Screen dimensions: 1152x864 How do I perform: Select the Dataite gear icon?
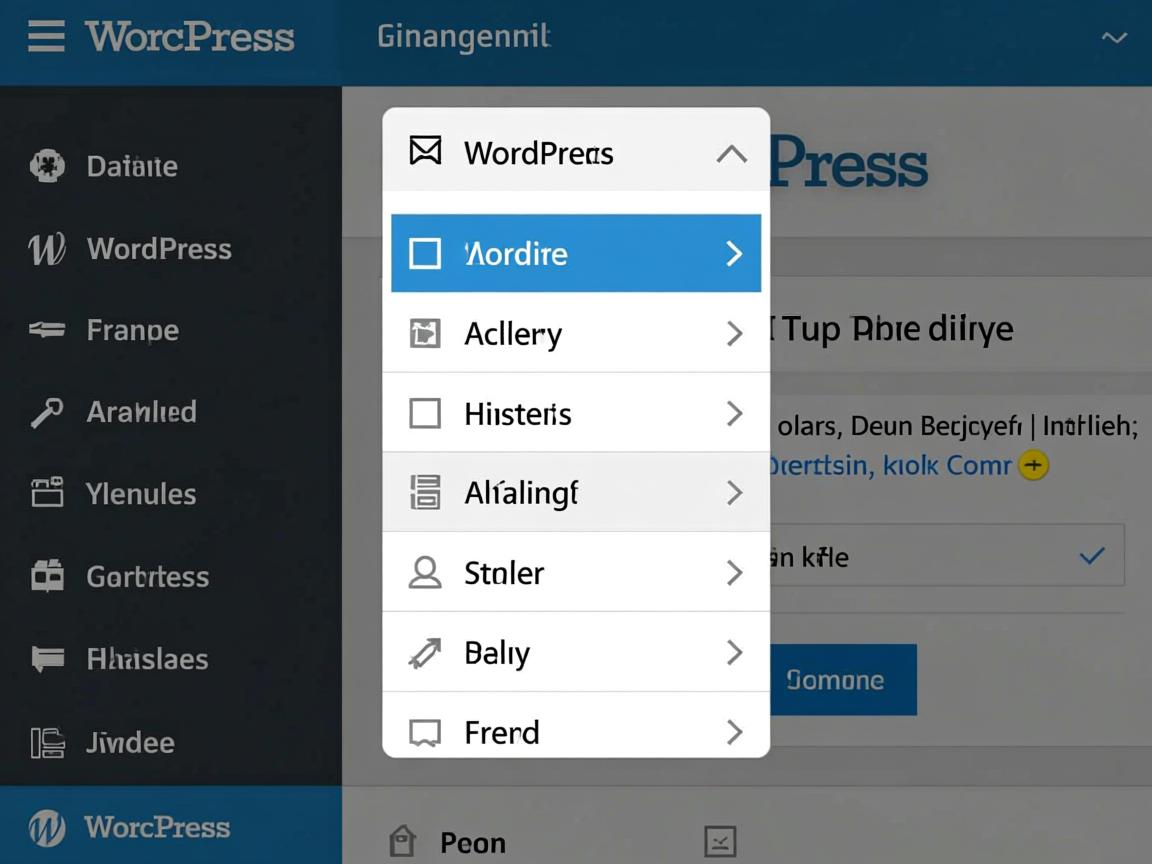tap(46, 166)
